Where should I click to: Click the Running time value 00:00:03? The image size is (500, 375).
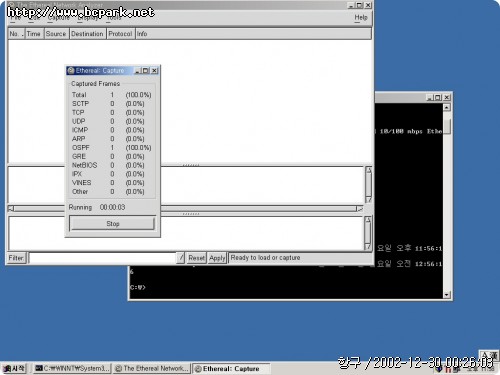pos(112,207)
